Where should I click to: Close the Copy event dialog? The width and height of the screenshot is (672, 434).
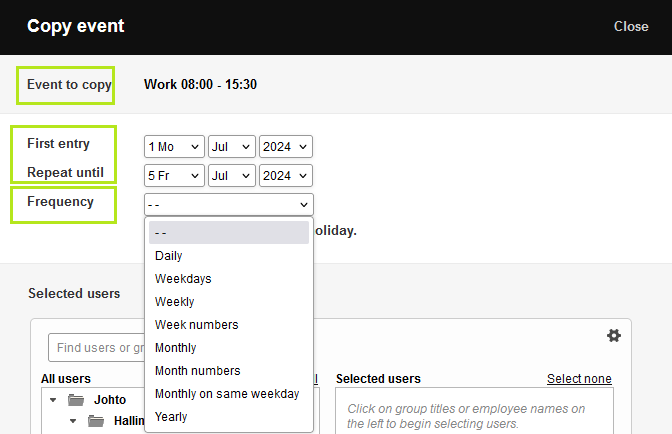tap(631, 27)
